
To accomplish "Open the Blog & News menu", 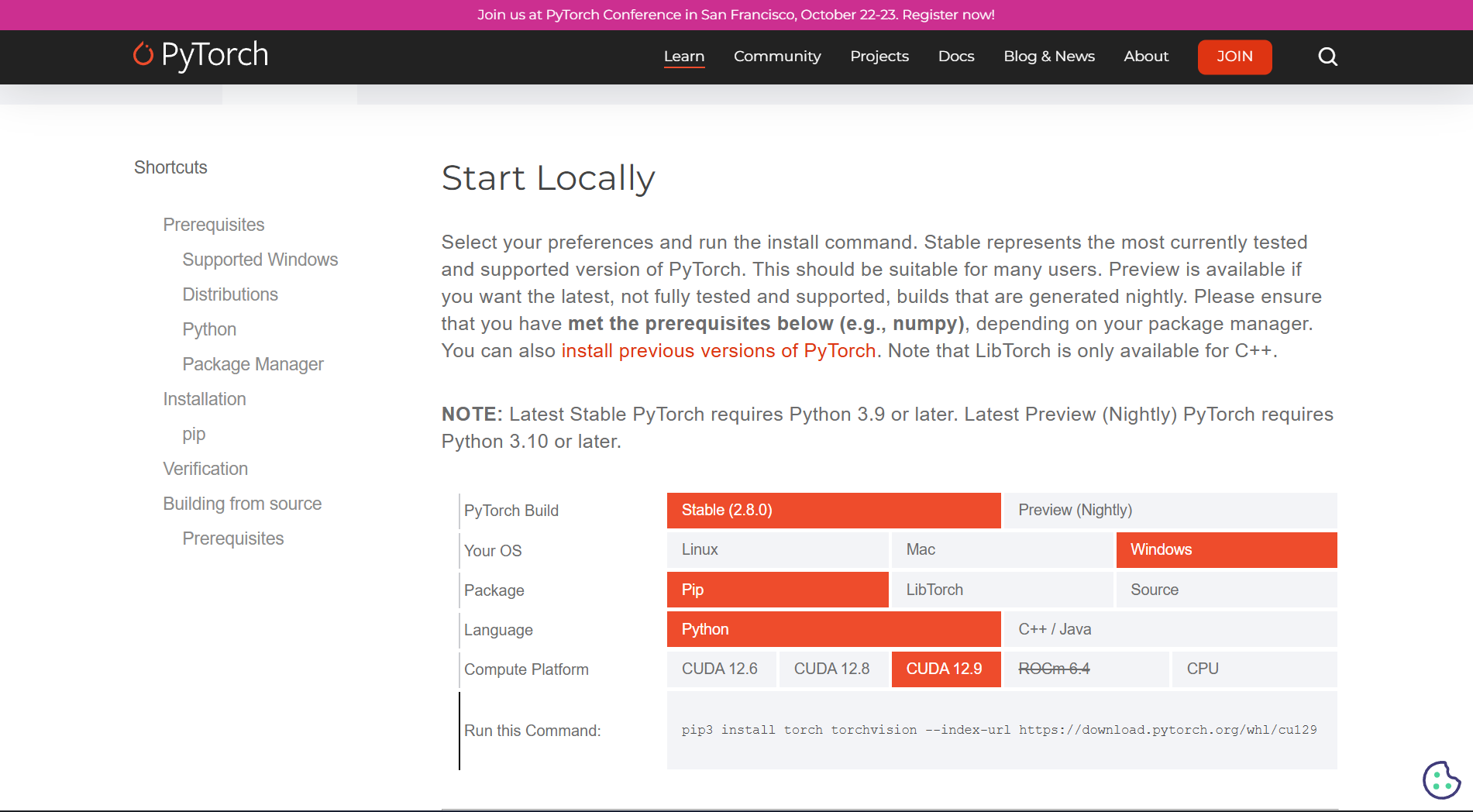I will coord(1049,57).
